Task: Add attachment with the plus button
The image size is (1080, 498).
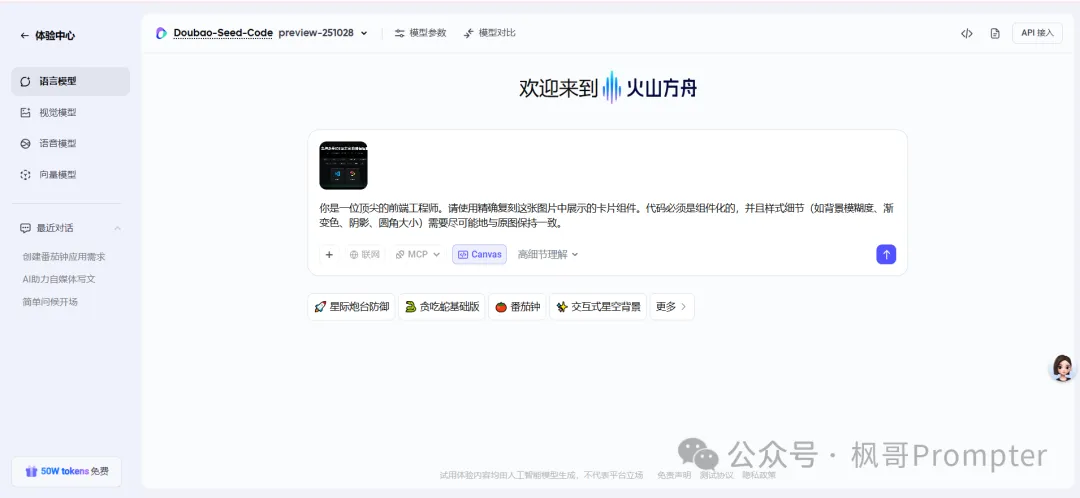Action: click(x=329, y=254)
